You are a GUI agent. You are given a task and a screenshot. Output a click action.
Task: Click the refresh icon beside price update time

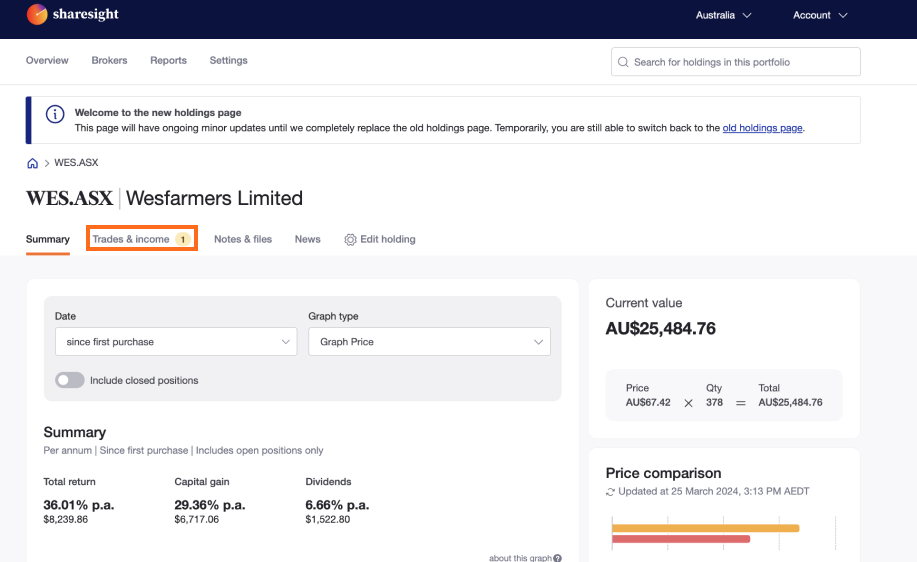(x=611, y=492)
